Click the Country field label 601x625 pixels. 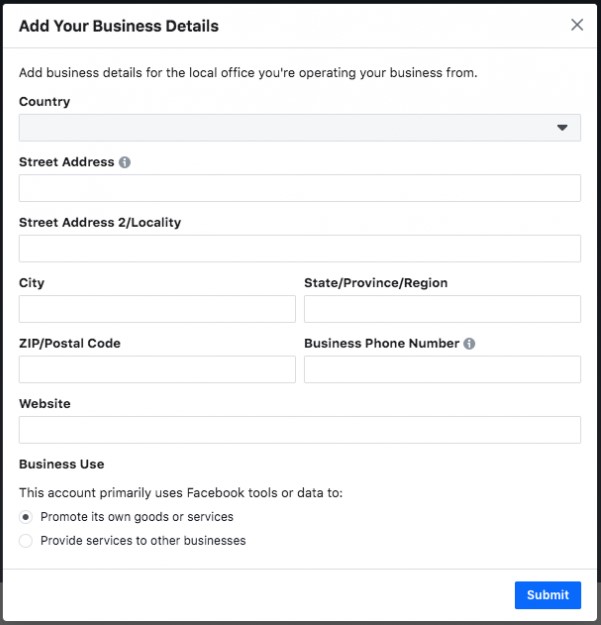coord(44,102)
